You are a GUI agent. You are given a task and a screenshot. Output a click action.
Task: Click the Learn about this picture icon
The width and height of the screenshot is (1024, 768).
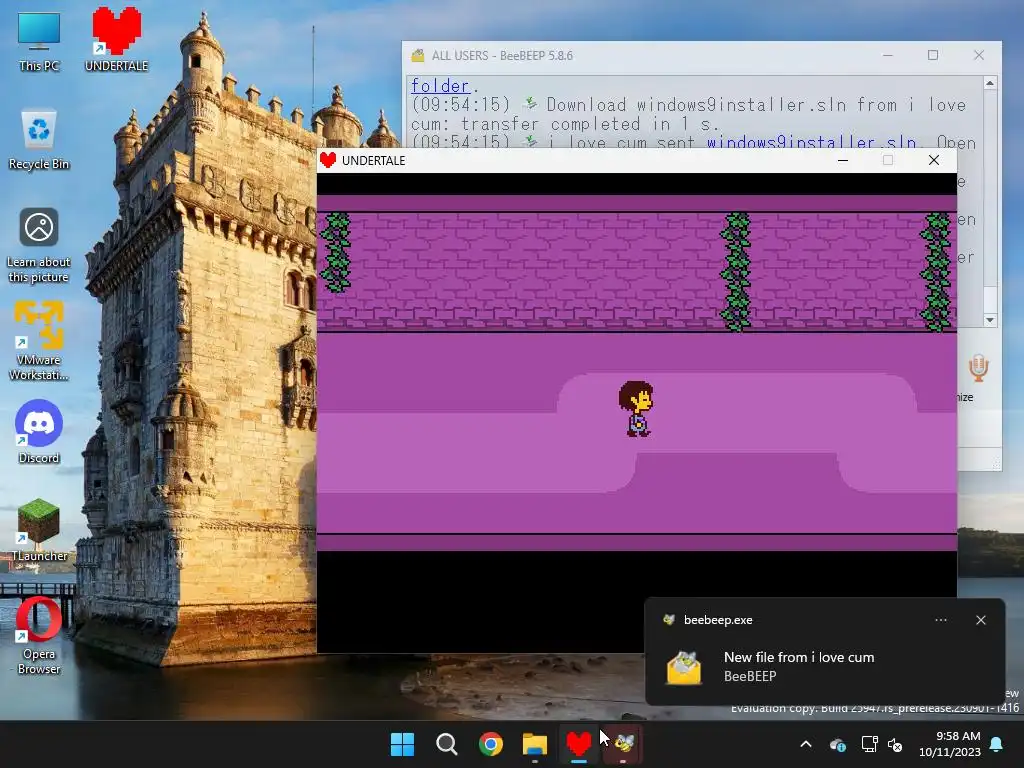tap(39, 246)
